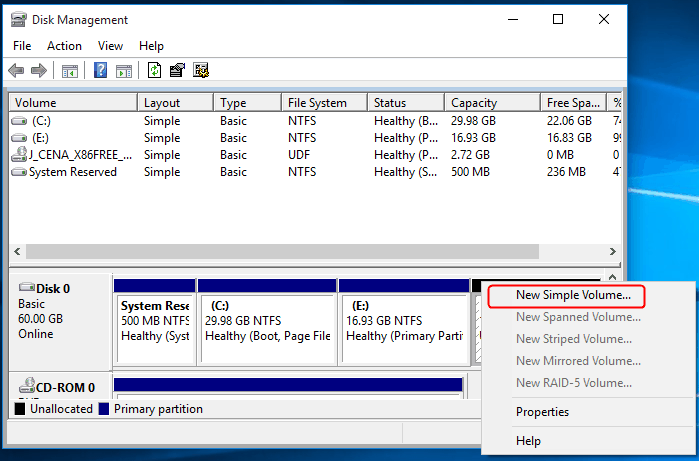Sort by the Layout column header

click(x=176, y=103)
